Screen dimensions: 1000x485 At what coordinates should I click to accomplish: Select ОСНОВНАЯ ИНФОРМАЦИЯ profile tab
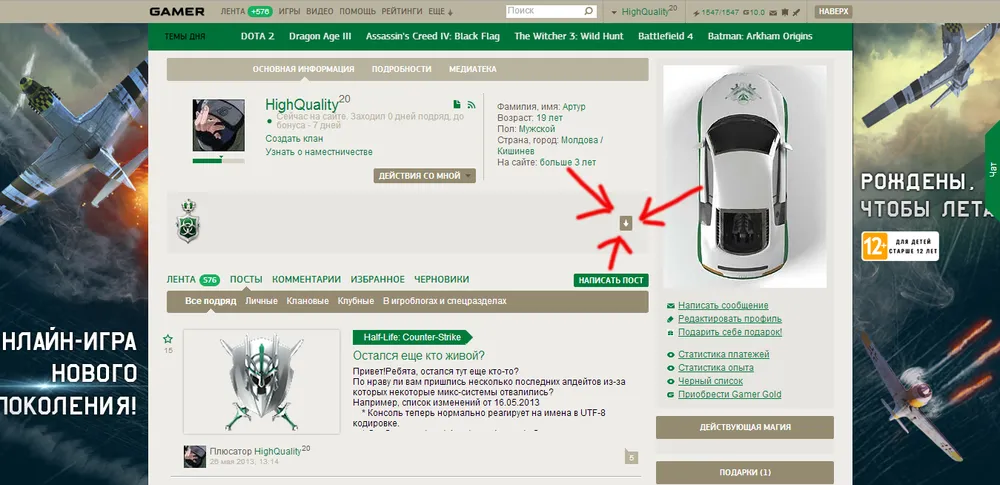(304, 69)
